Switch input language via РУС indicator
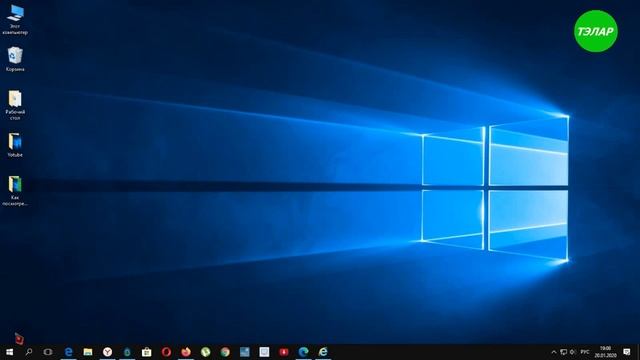The image size is (640, 360). coord(585,352)
